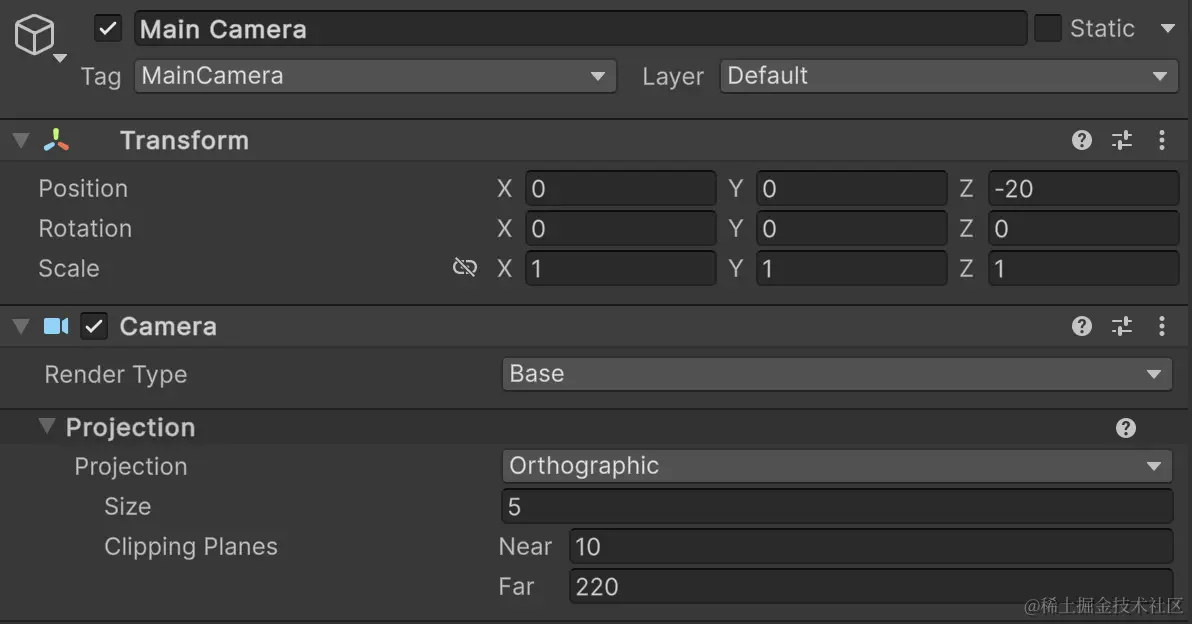Click the Position Z field

[1083, 189]
